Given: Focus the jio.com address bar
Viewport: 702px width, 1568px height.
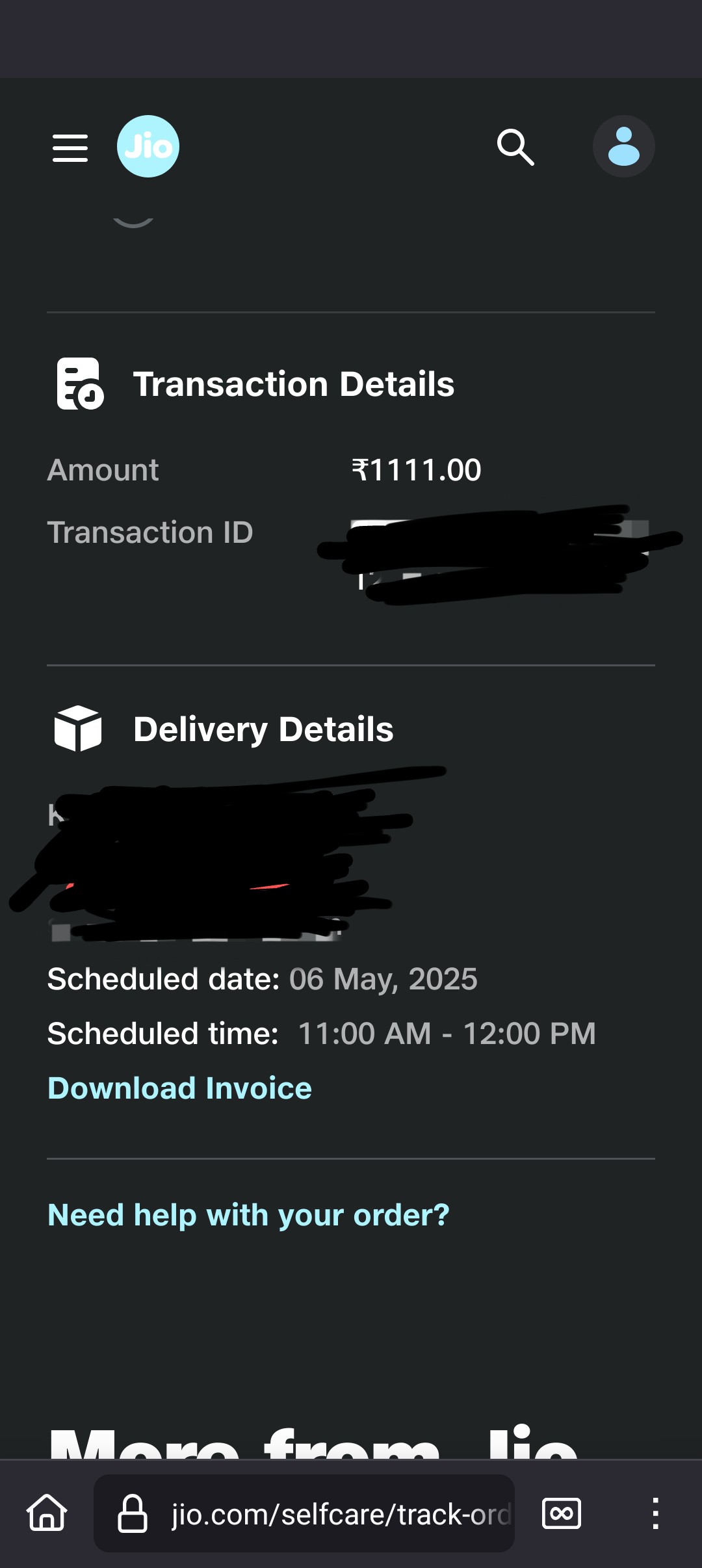Looking at the screenshot, I should 338,1514.
